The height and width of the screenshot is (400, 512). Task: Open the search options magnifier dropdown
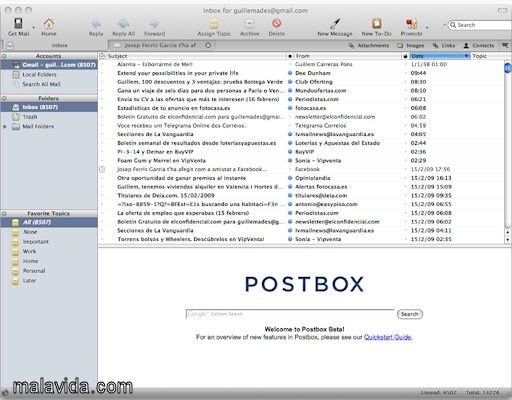click(x=453, y=25)
